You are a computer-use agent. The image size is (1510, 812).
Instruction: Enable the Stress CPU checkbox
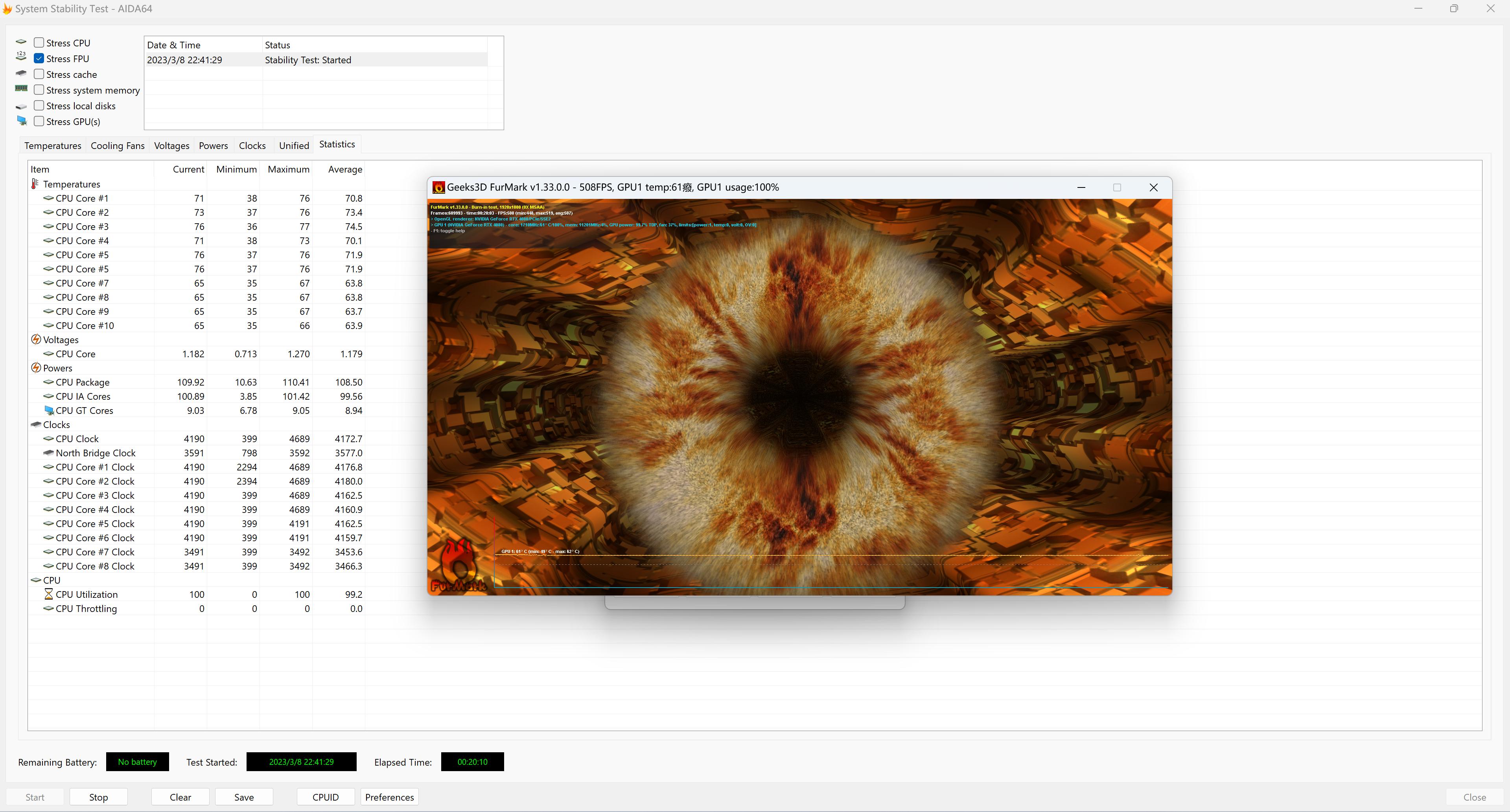pos(39,43)
